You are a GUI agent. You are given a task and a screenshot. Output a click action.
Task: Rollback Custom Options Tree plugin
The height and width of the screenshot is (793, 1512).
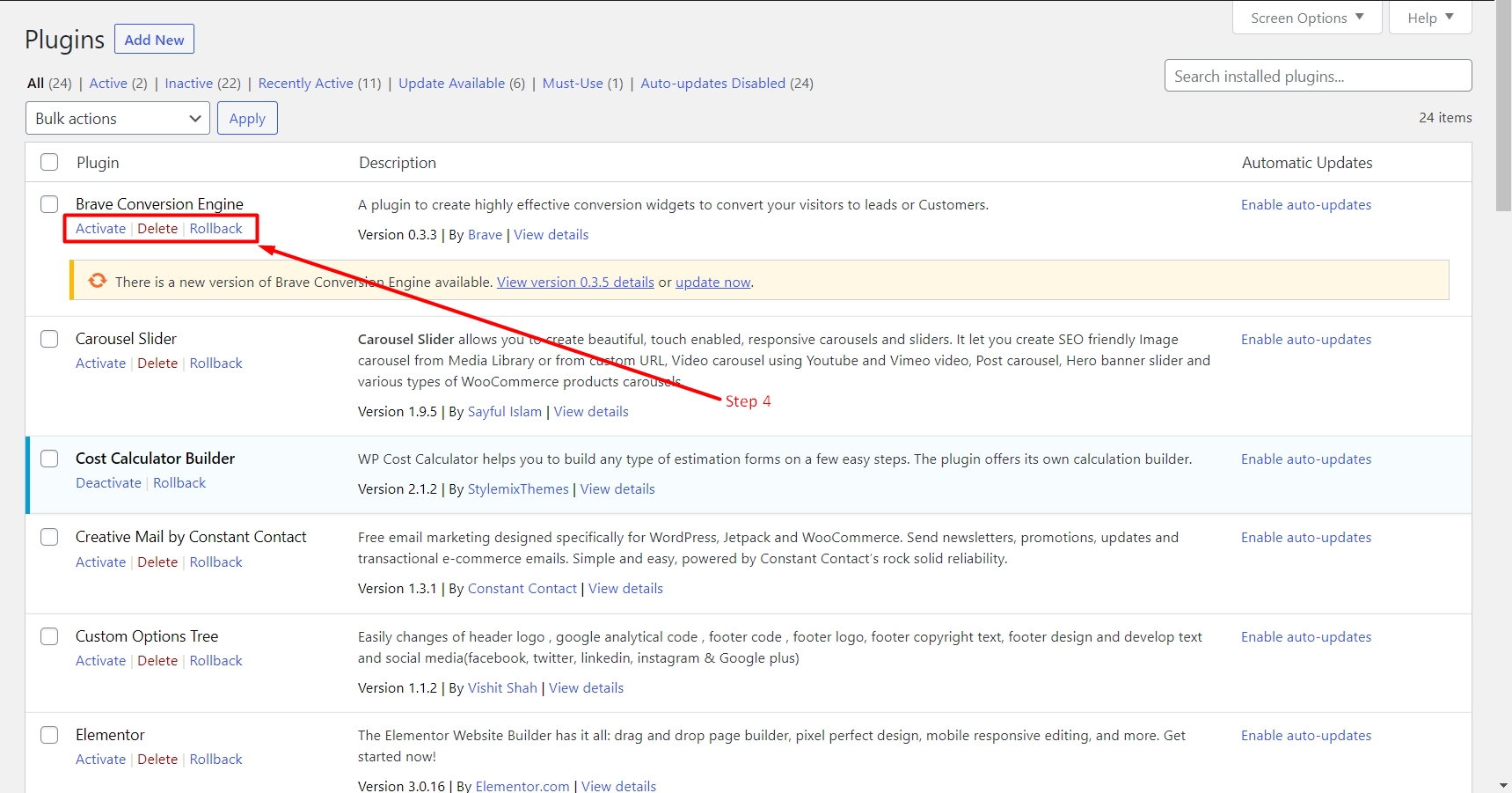[215, 660]
